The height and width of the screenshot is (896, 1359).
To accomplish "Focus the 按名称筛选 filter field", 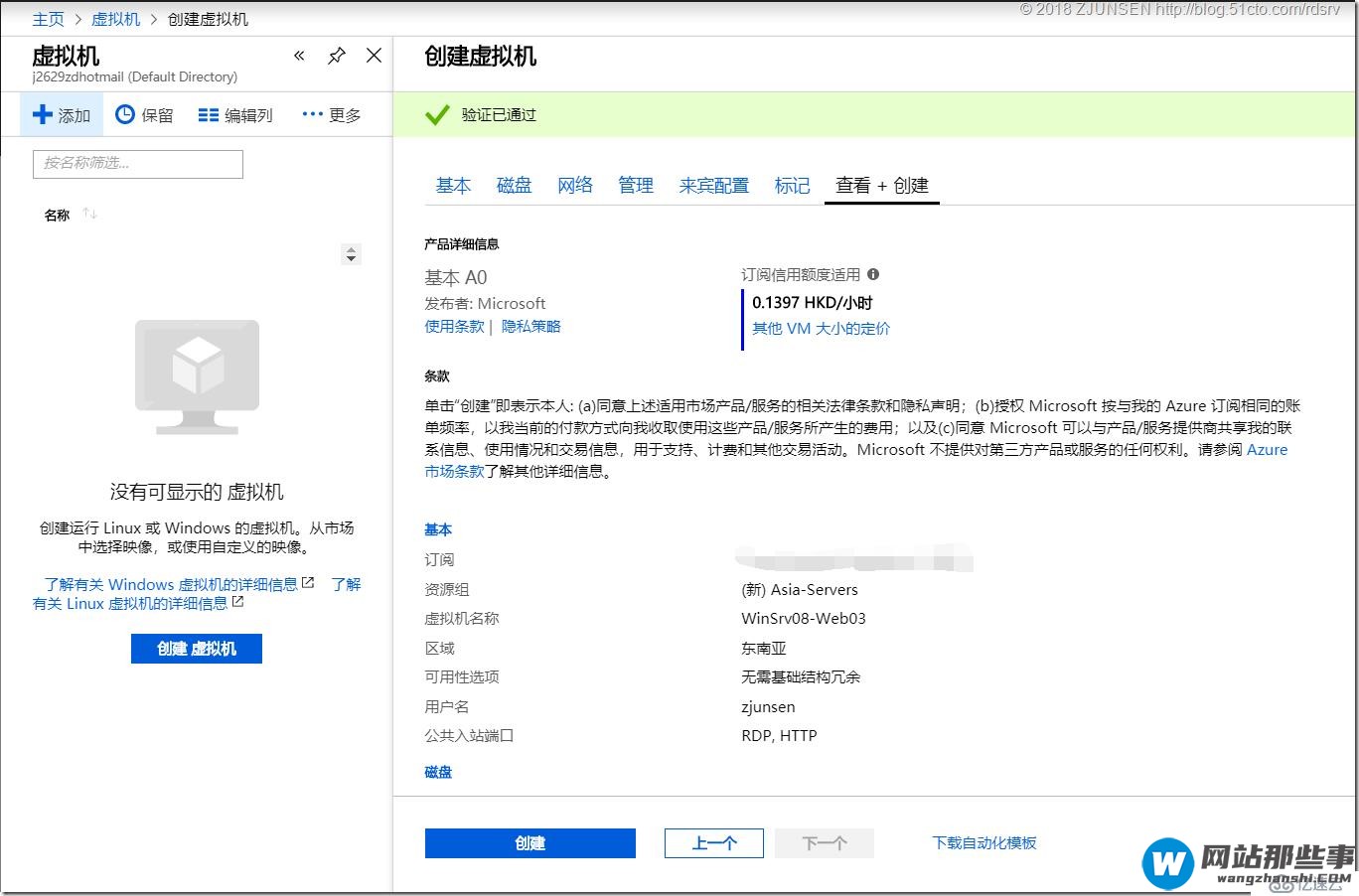I will pos(138,164).
